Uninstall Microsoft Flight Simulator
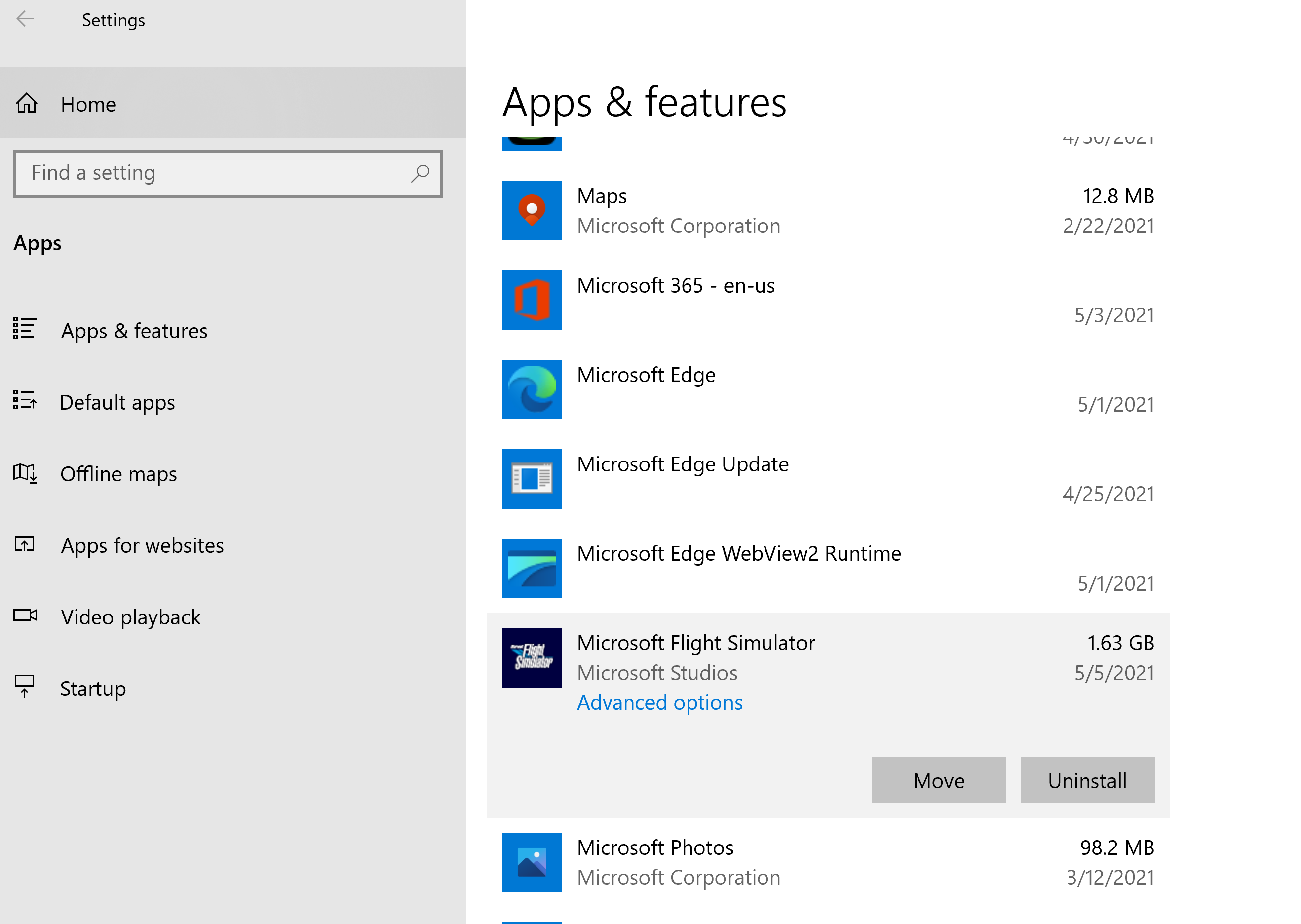The height and width of the screenshot is (924, 1301). pos(1086,780)
